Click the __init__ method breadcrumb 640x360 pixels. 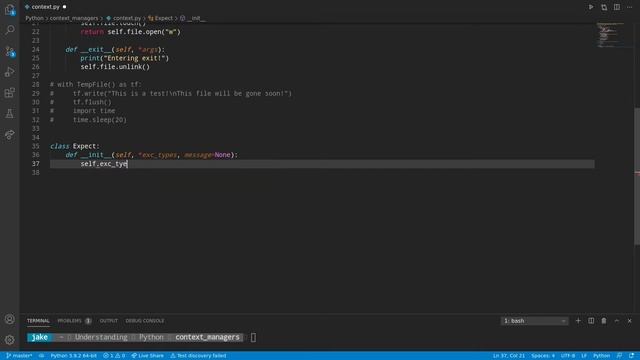tap(193, 18)
